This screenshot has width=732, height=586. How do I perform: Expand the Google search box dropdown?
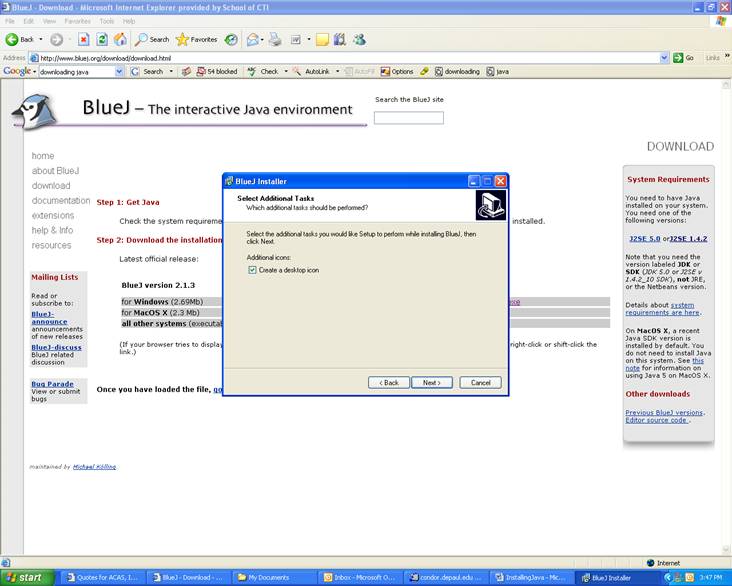119,71
